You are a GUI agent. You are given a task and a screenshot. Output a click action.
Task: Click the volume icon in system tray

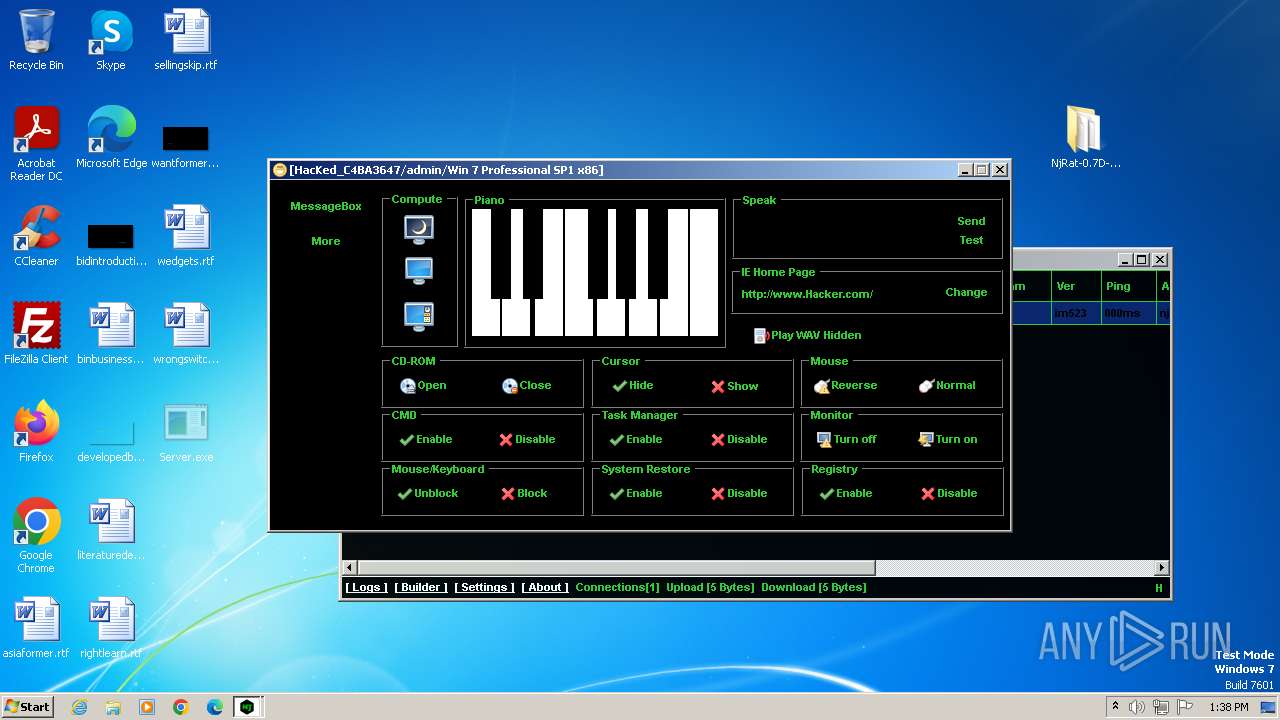click(x=1137, y=707)
